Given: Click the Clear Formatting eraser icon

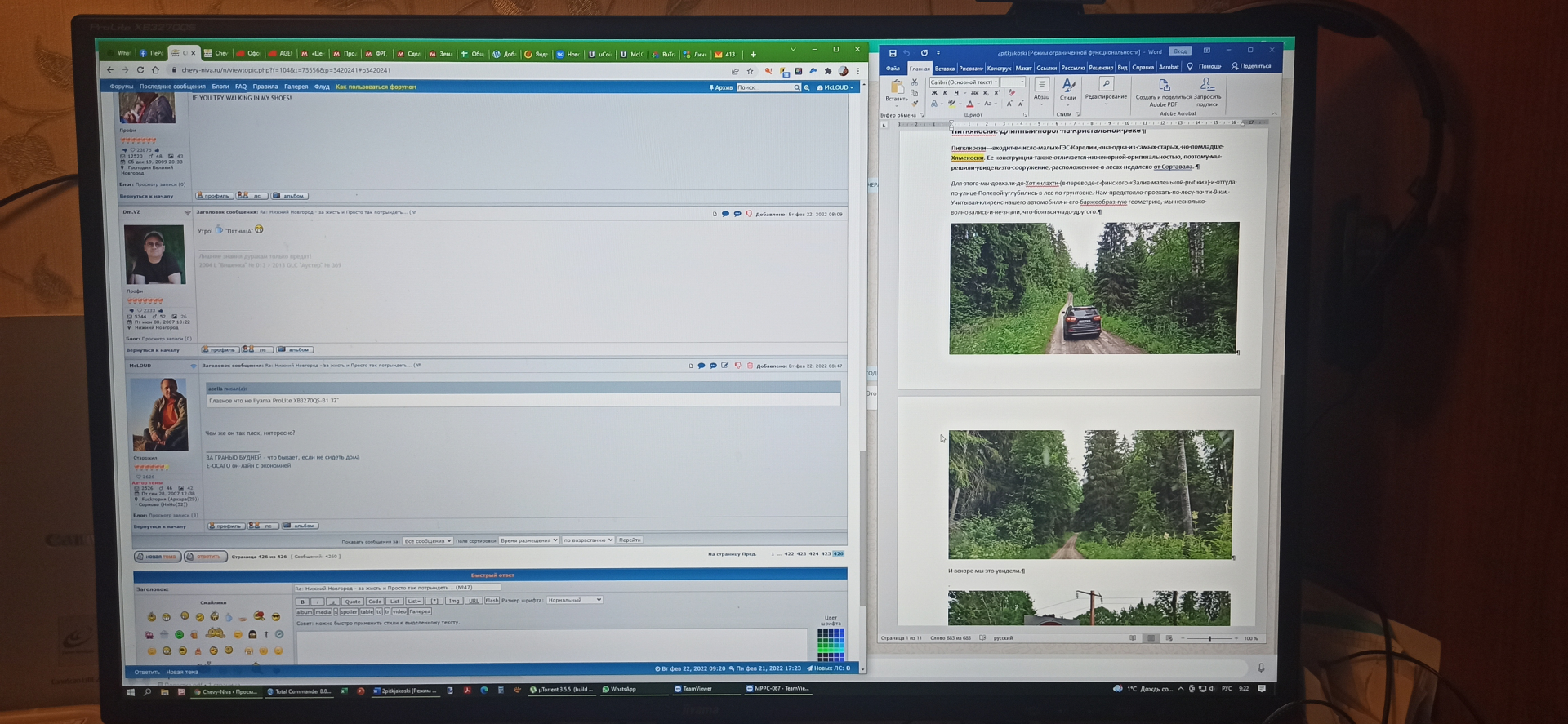Looking at the screenshot, I should coord(1012,92).
